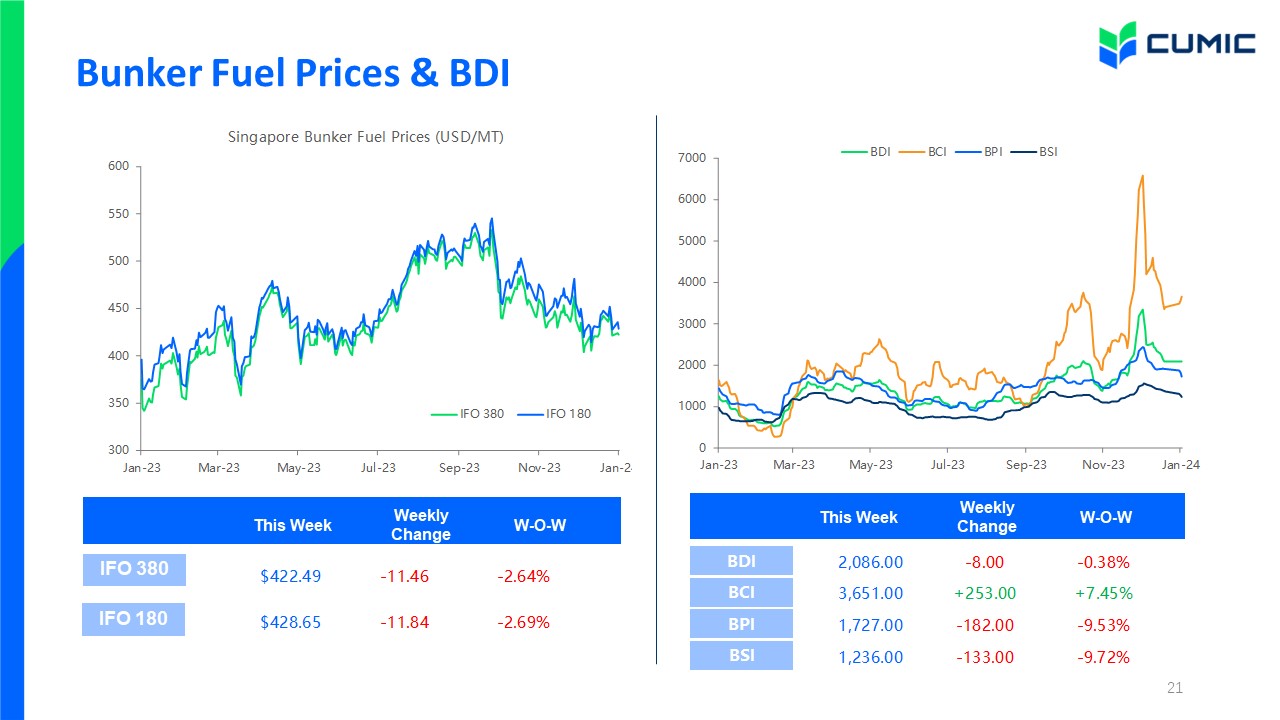
Task: Click the IFO 180 legend marker
Action: 531,413
